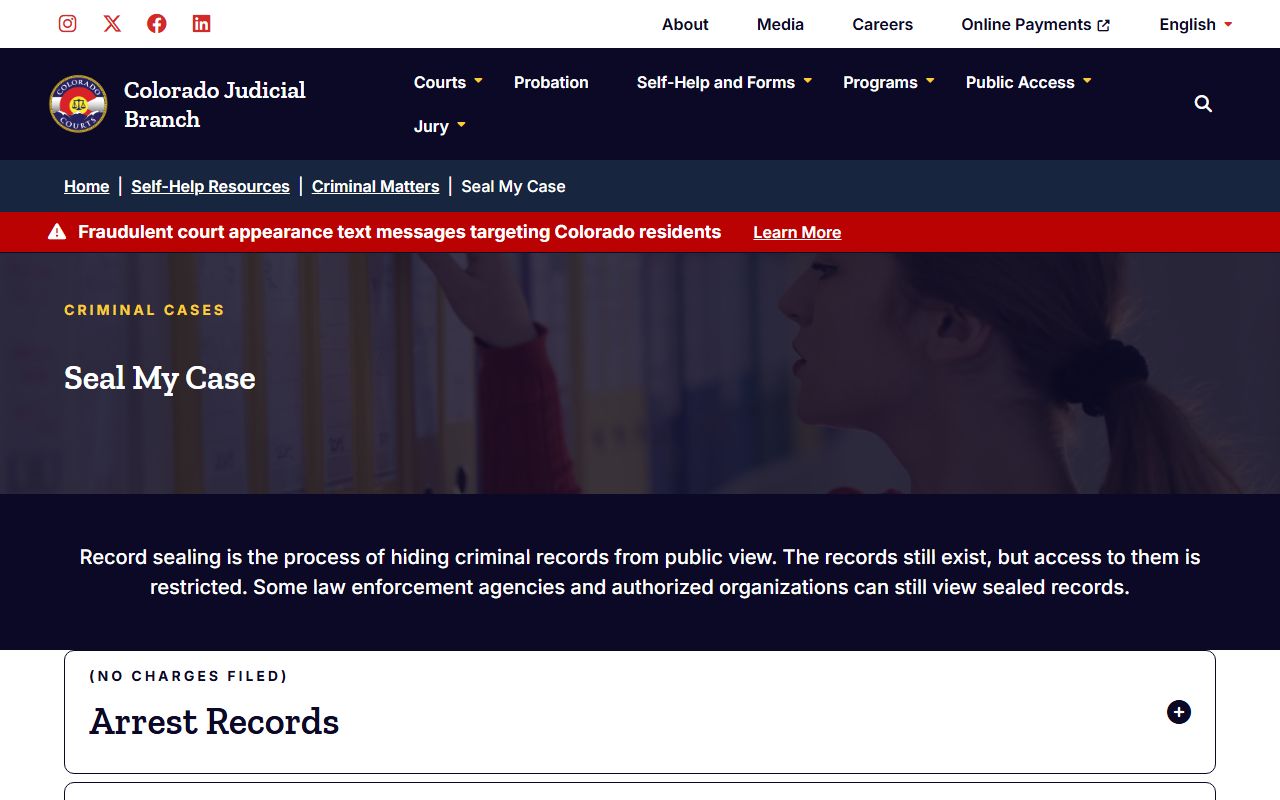The image size is (1280, 800).
Task: Open the Careers page
Action: pyautogui.click(x=882, y=24)
